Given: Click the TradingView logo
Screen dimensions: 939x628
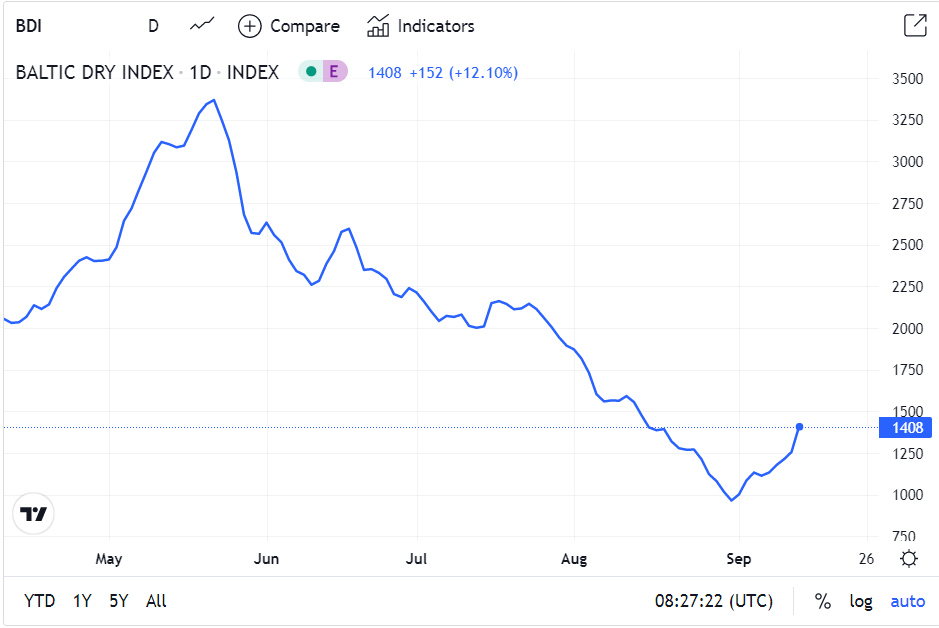Looking at the screenshot, I should pyautogui.click(x=34, y=514).
